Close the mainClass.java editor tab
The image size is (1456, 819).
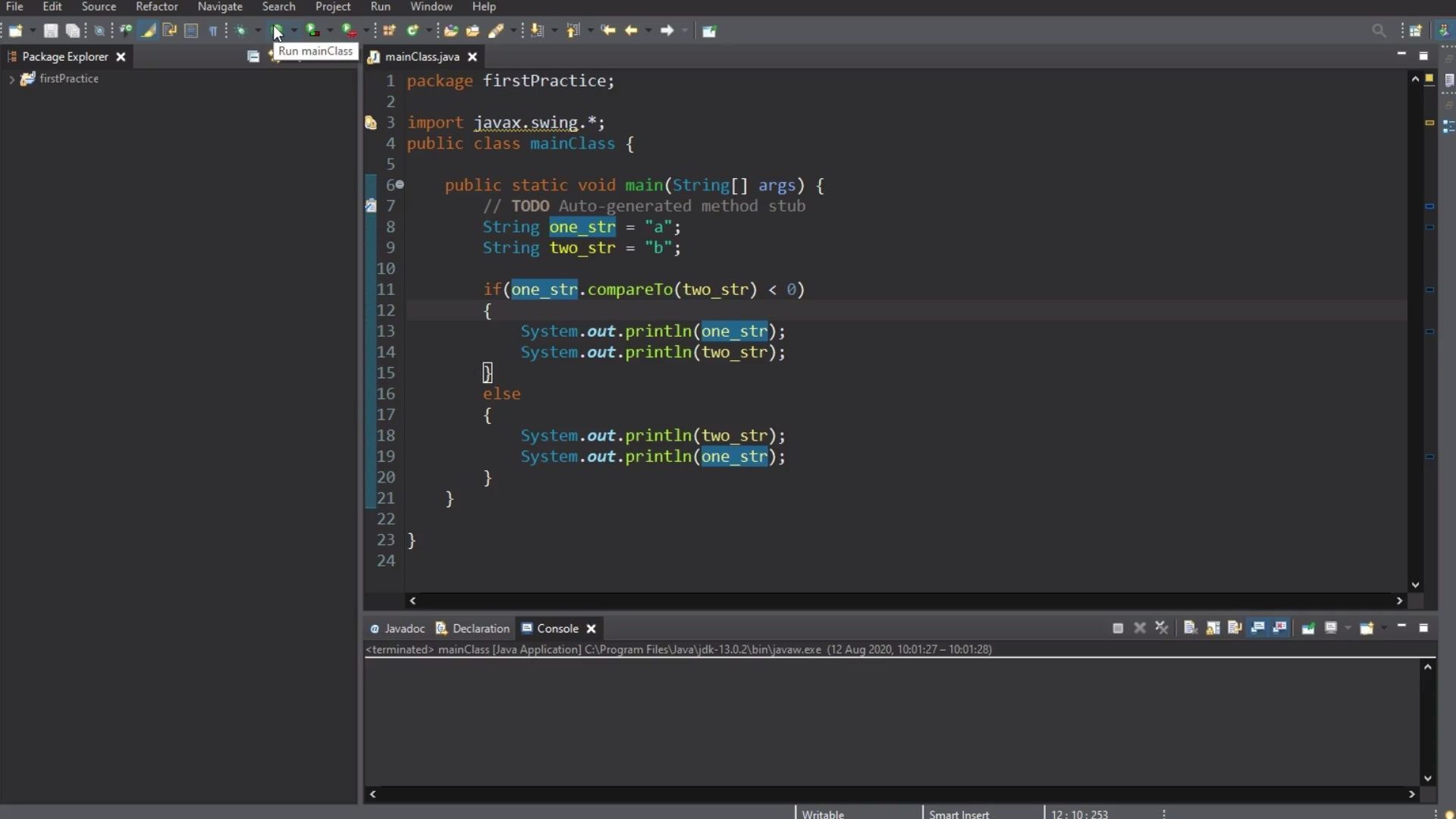point(472,57)
